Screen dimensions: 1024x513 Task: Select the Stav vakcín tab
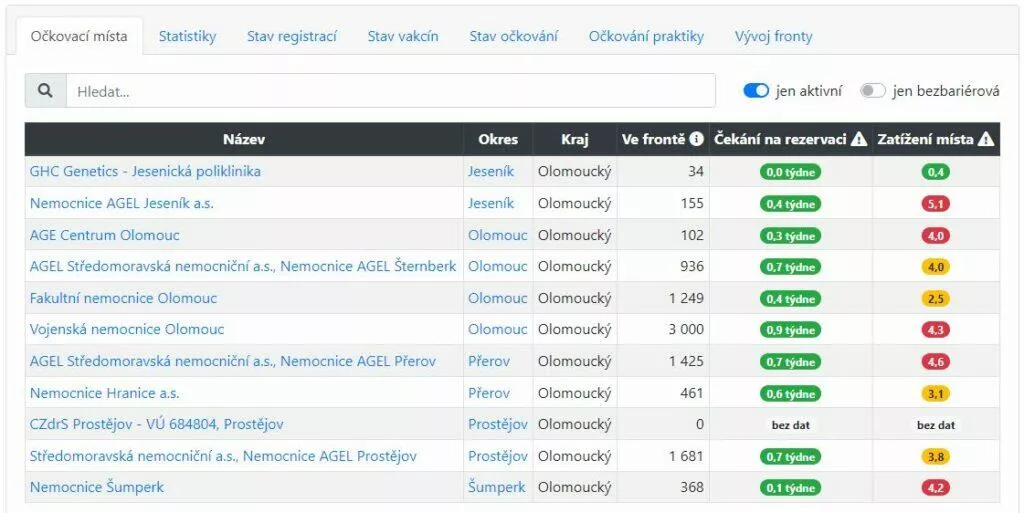pyautogui.click(x=403, y=37)
